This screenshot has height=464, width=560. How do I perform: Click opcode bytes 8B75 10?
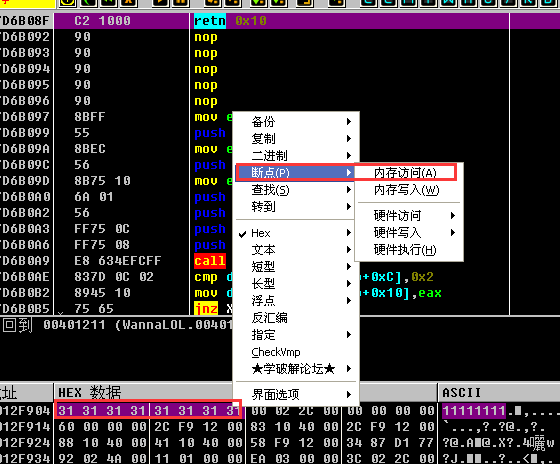[102, 181]
